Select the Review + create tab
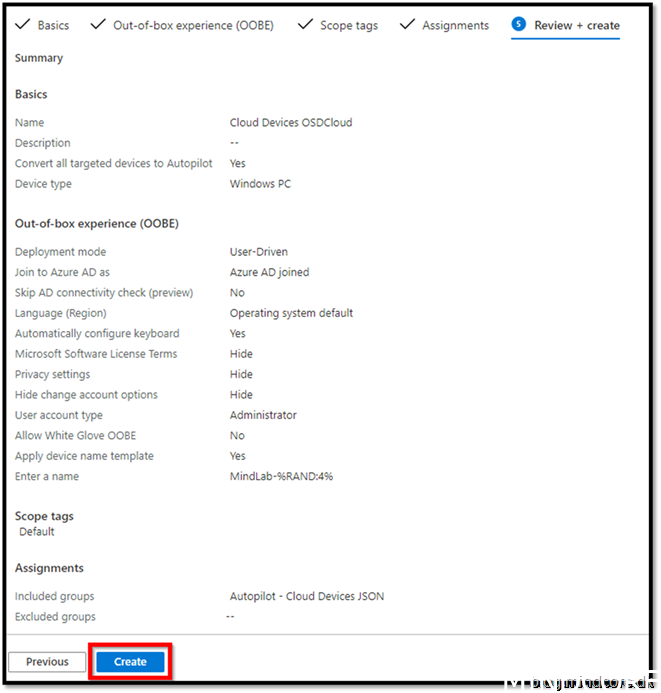Screen dimensions: 661x693 (x=577, y=25)
